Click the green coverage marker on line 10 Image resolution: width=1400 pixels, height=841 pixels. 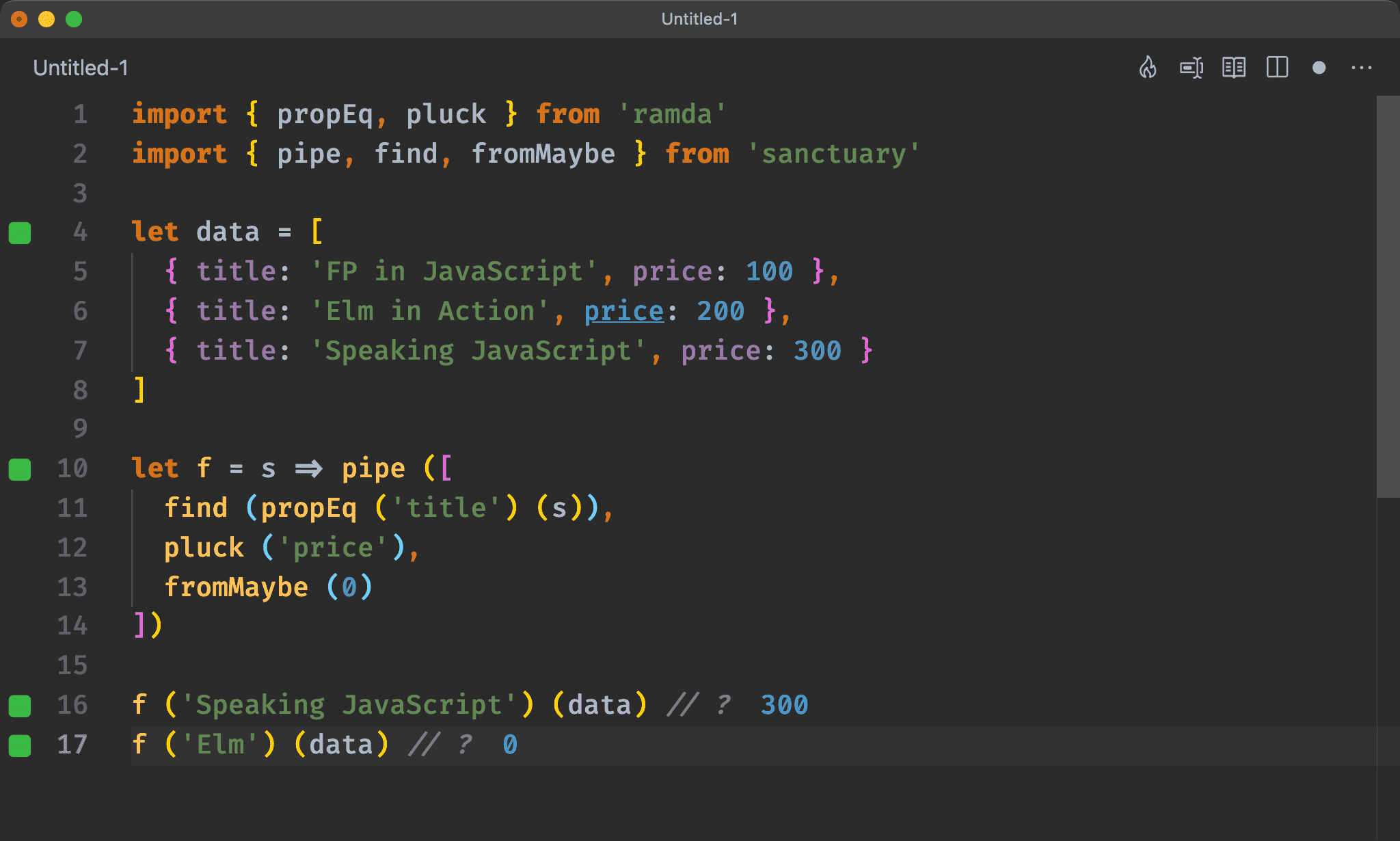20,469
